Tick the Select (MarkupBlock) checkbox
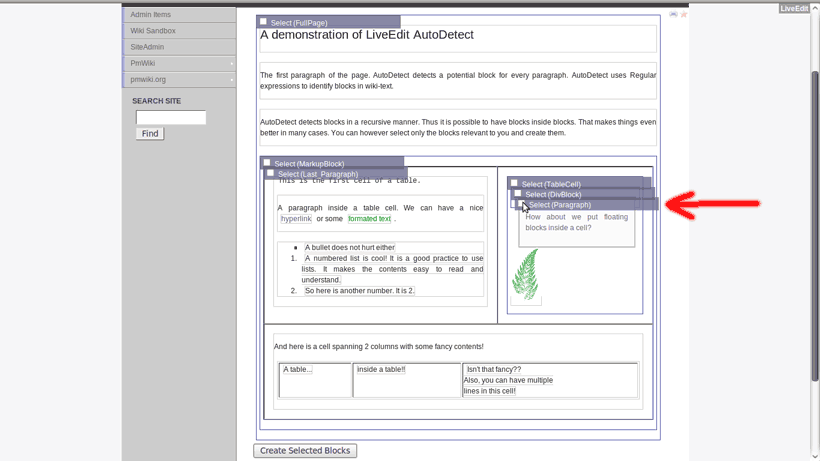820x461 pixels. (x=267, y=163)
